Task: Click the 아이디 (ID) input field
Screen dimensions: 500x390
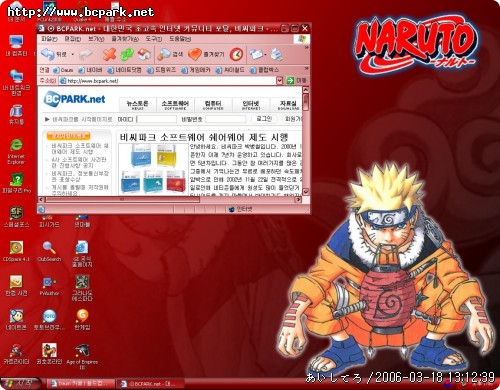Action: (x=157, y=119)
